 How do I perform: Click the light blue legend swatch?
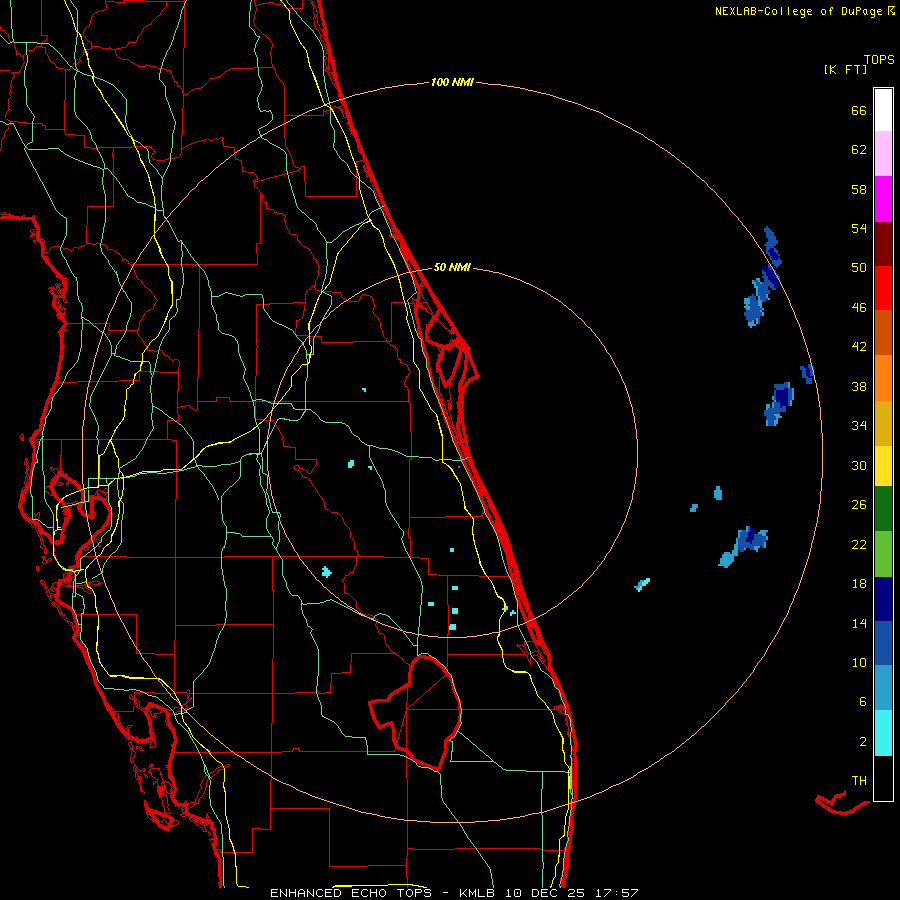(883, 688)
